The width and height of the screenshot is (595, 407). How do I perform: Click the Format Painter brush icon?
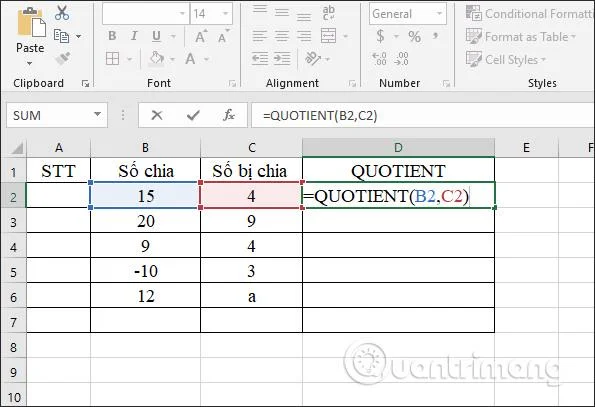[x=63, y=59]
